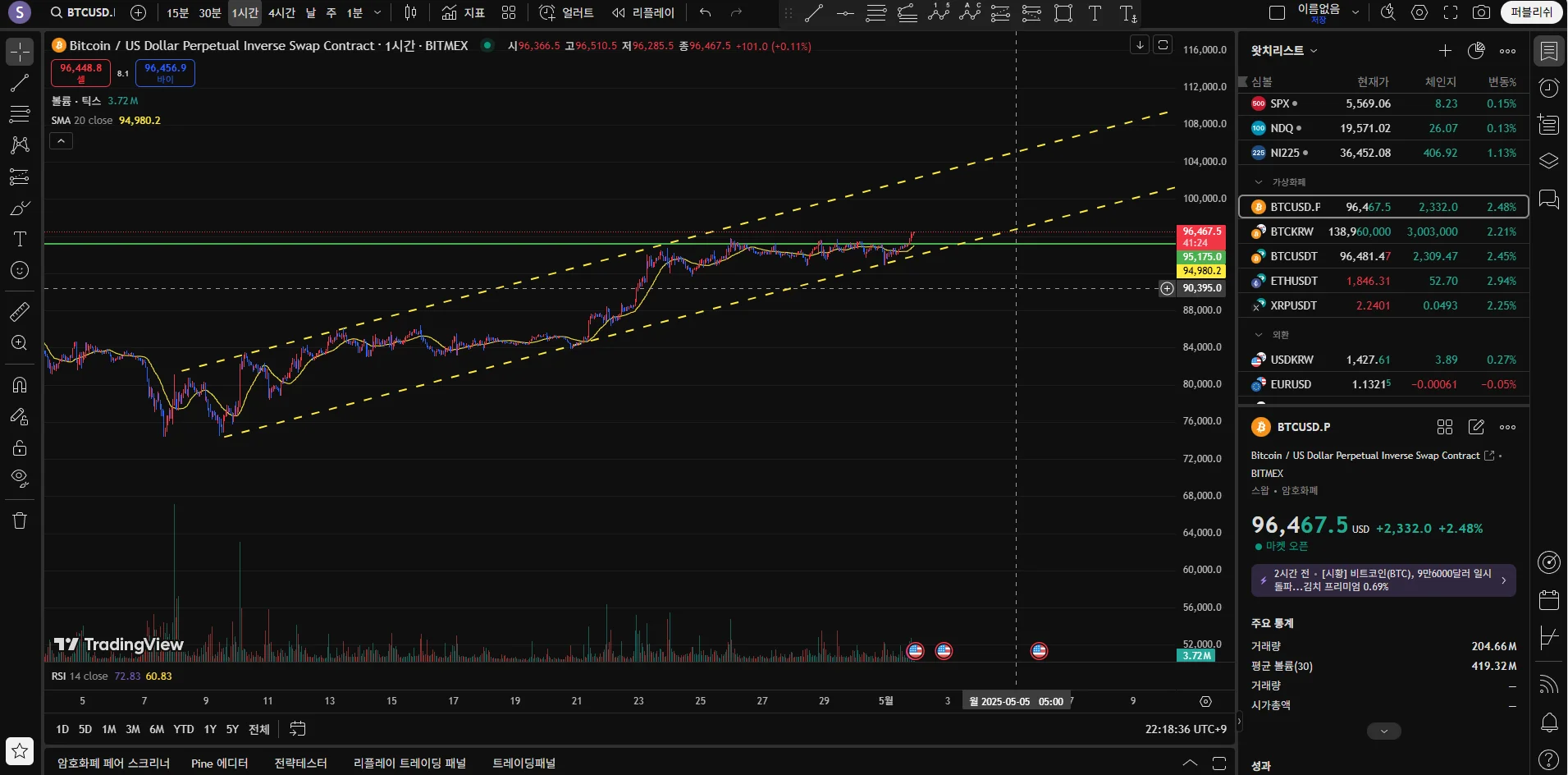Open the 왓치리스트 watchlist dropdown
This screenshot has height=775, width=1568.
click(x=1284, y=51)
